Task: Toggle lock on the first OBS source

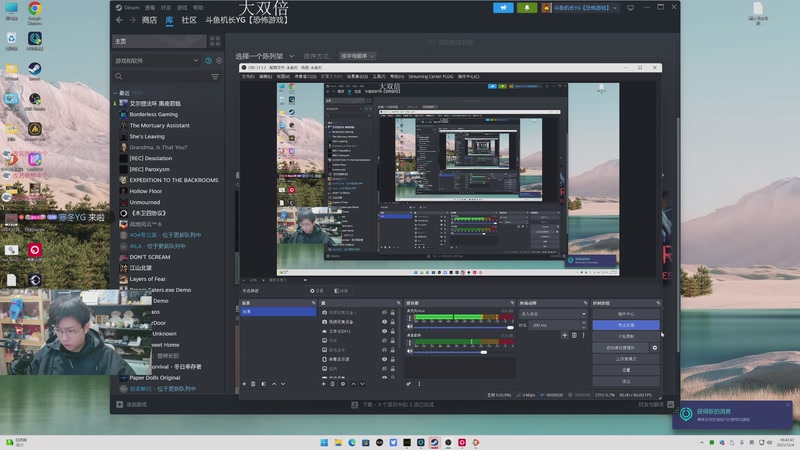Action: (x=393, y=312)
